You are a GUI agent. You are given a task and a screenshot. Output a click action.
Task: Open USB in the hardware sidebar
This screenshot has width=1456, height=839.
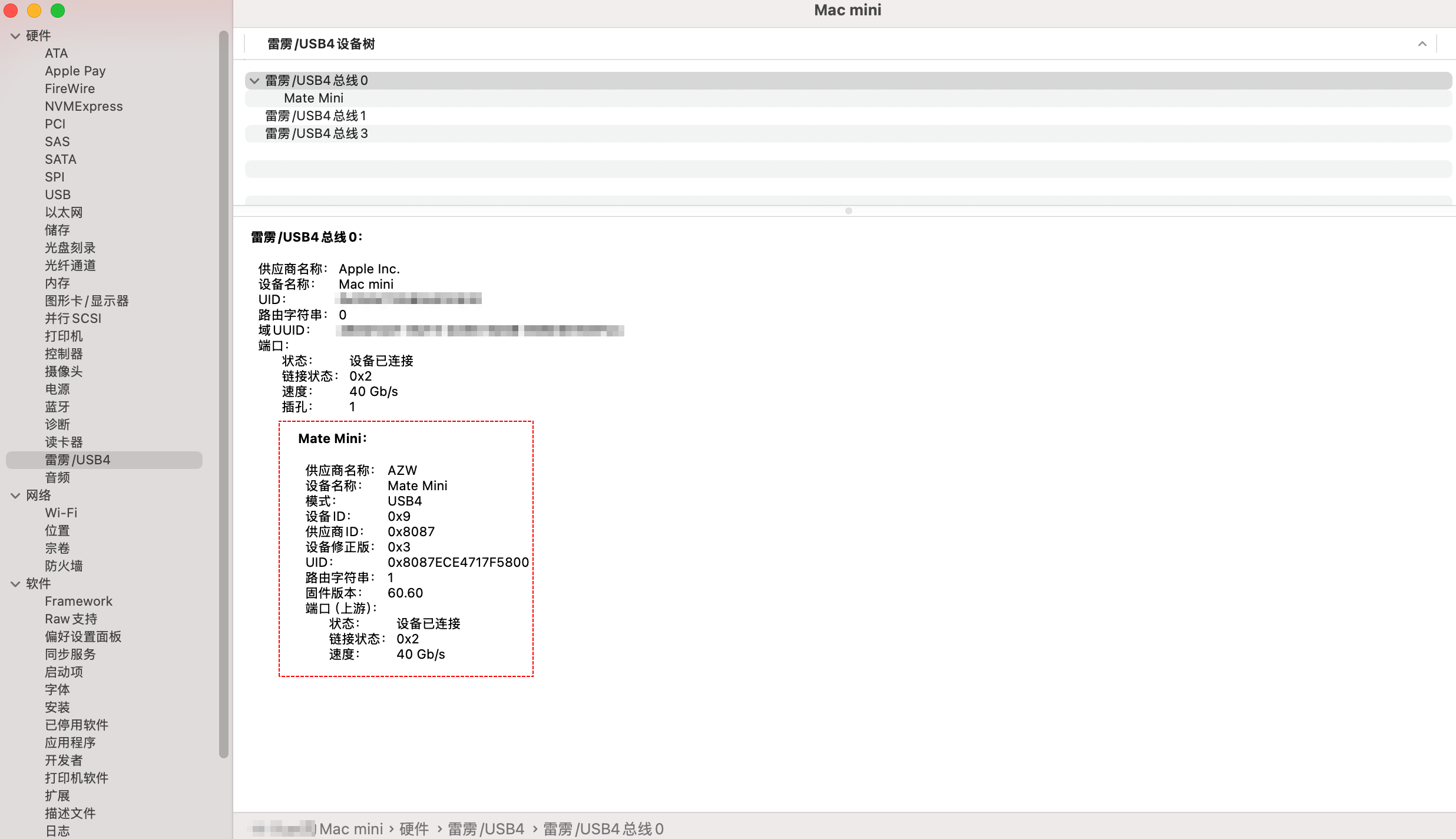click(58, 195)
